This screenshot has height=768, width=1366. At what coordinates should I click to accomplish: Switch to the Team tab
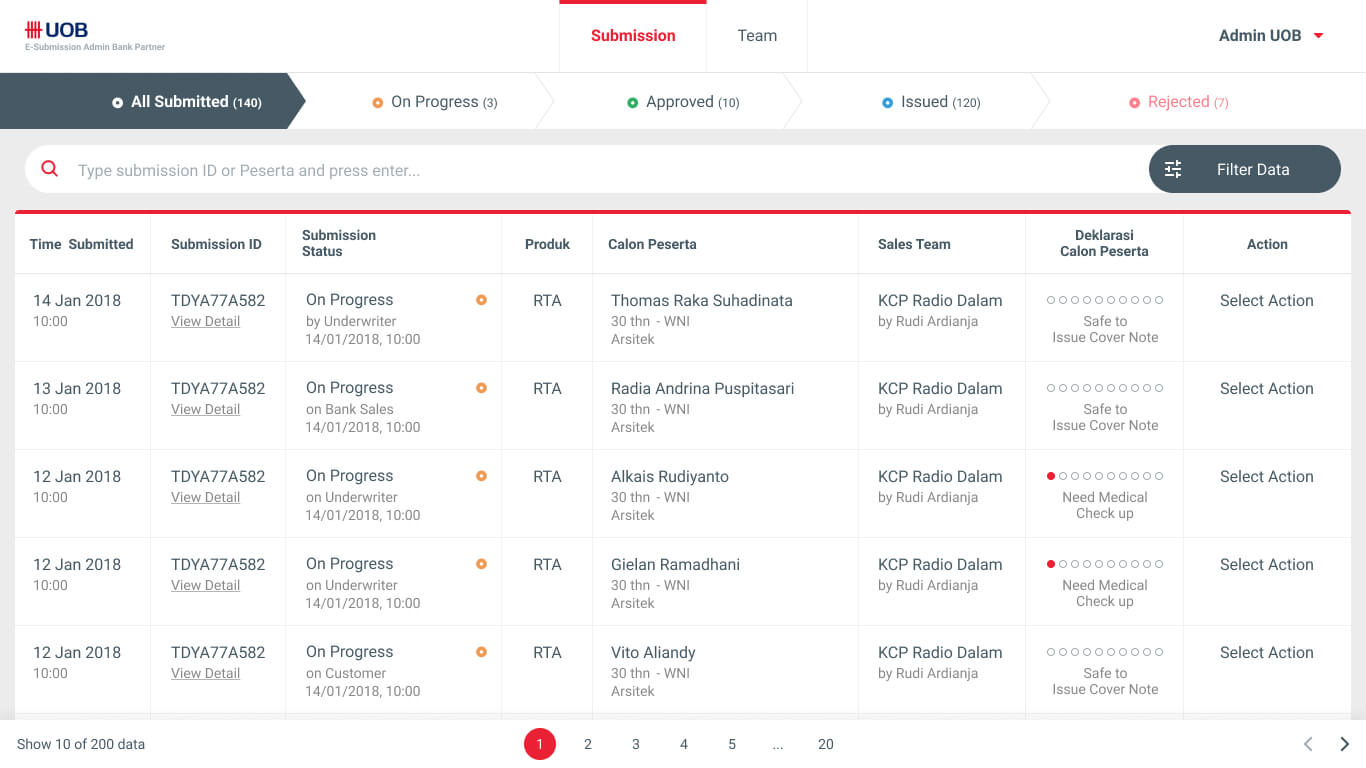coord(757,36)
